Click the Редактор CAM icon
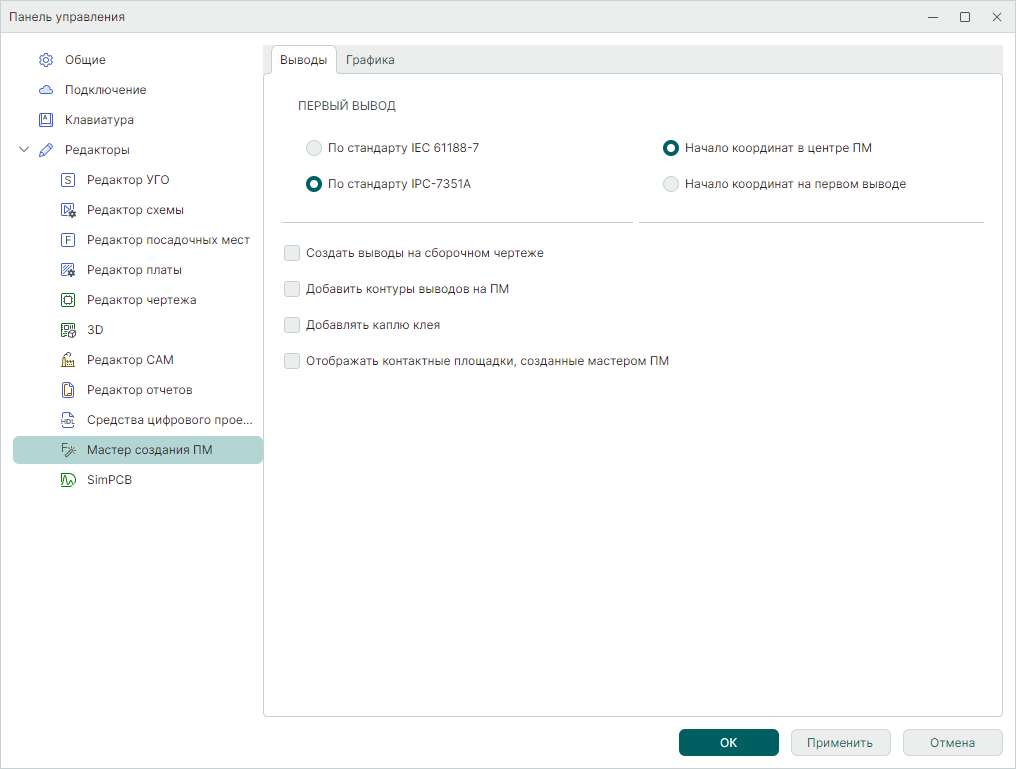 68,360
